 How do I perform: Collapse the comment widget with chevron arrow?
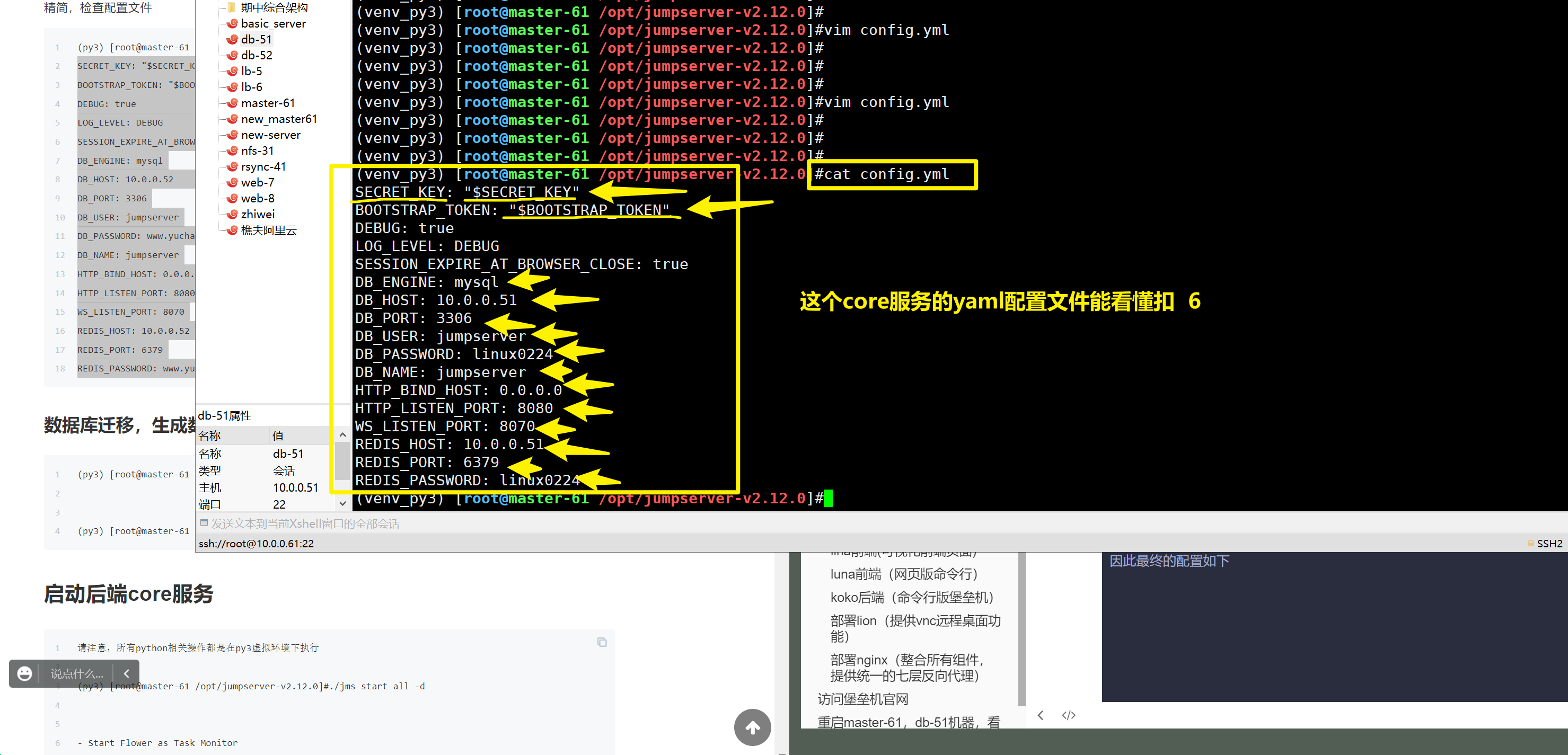127,673
